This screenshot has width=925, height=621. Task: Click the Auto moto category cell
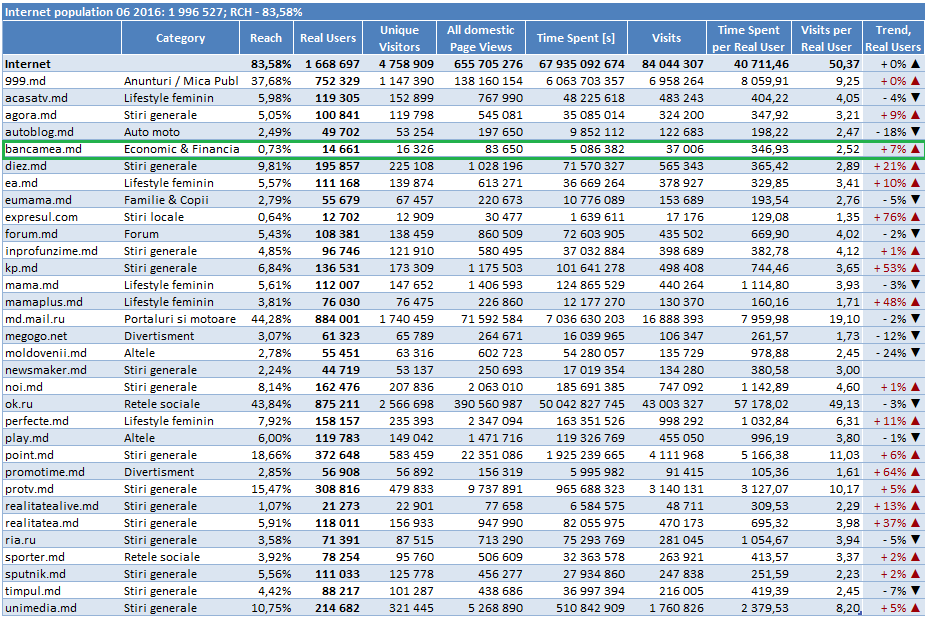pos(152,132)
